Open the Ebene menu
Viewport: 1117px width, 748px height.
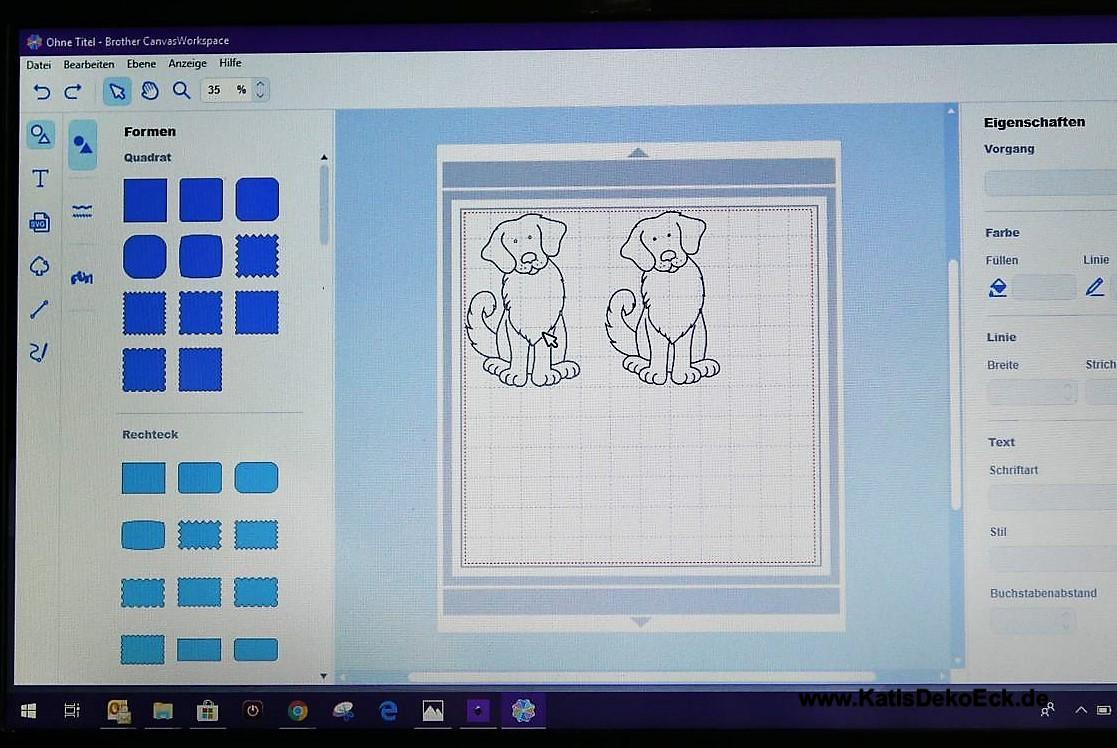(x=141, y=64)
